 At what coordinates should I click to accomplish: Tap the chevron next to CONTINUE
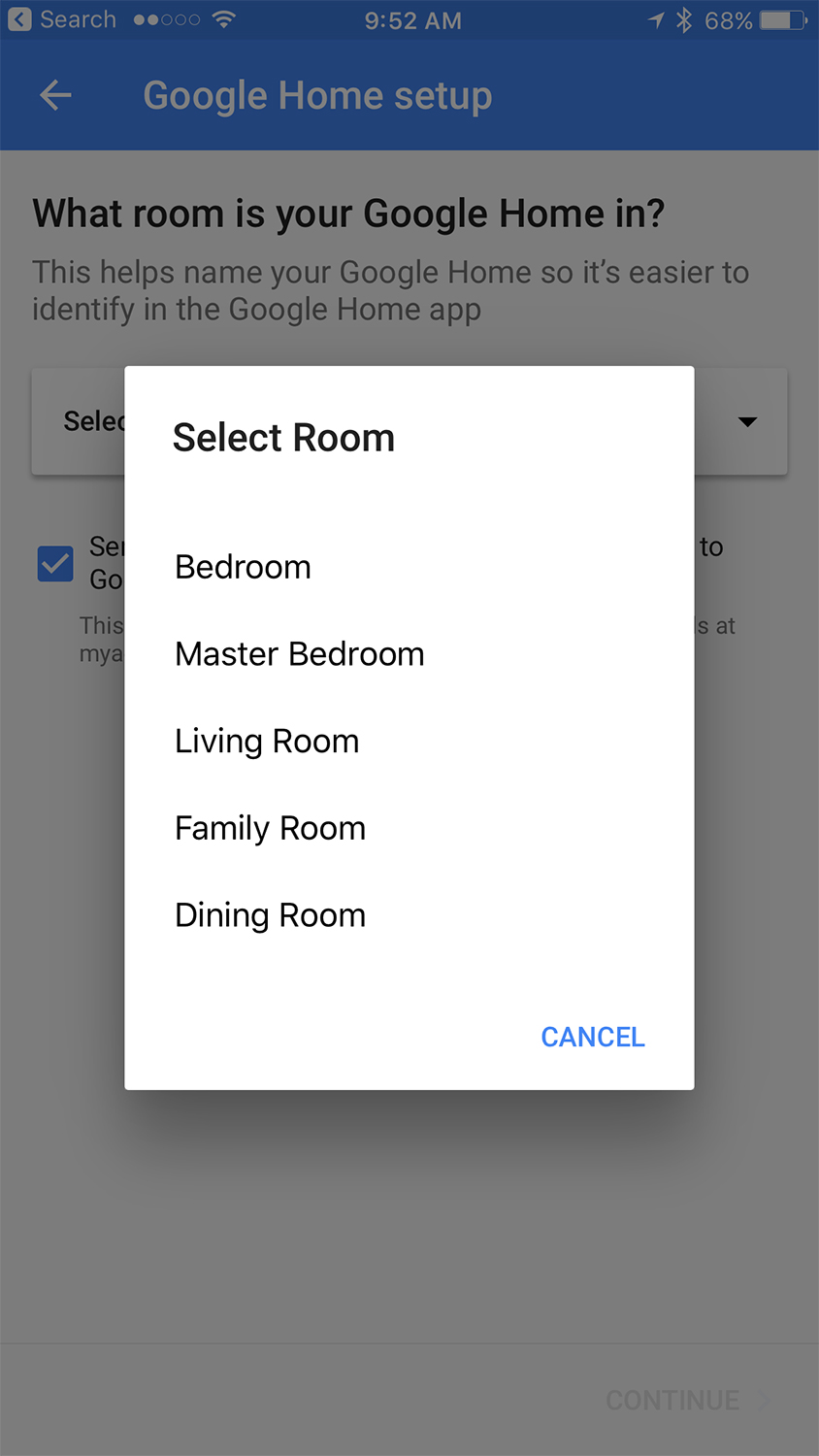click(764, 1400)
